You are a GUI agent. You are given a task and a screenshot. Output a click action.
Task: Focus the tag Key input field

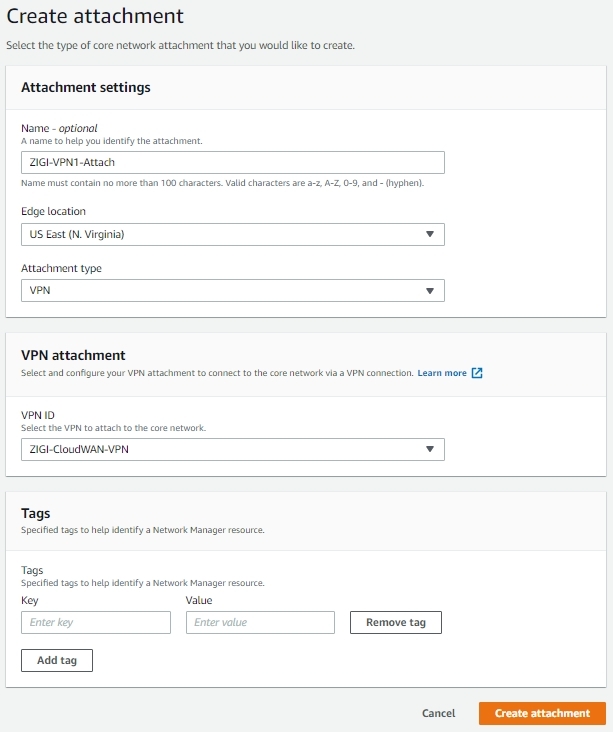(x=96, y=622)
